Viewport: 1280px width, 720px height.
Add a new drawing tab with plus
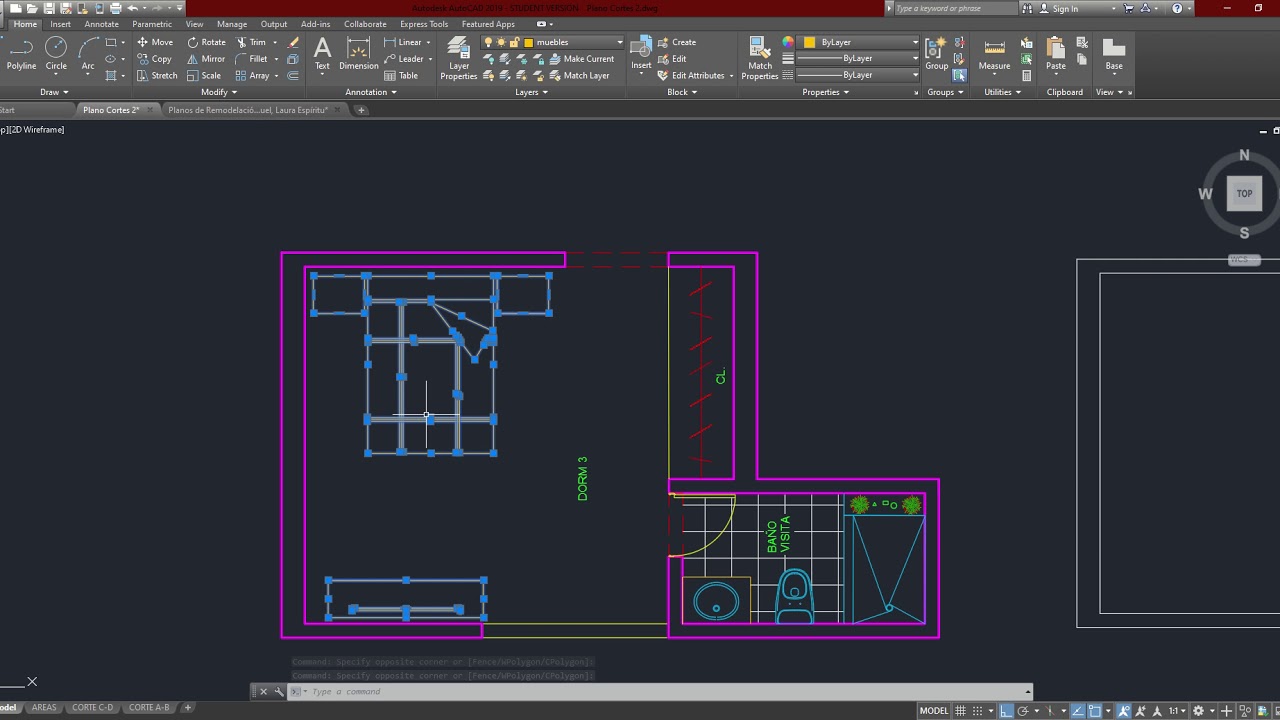(x=361, y=110)
